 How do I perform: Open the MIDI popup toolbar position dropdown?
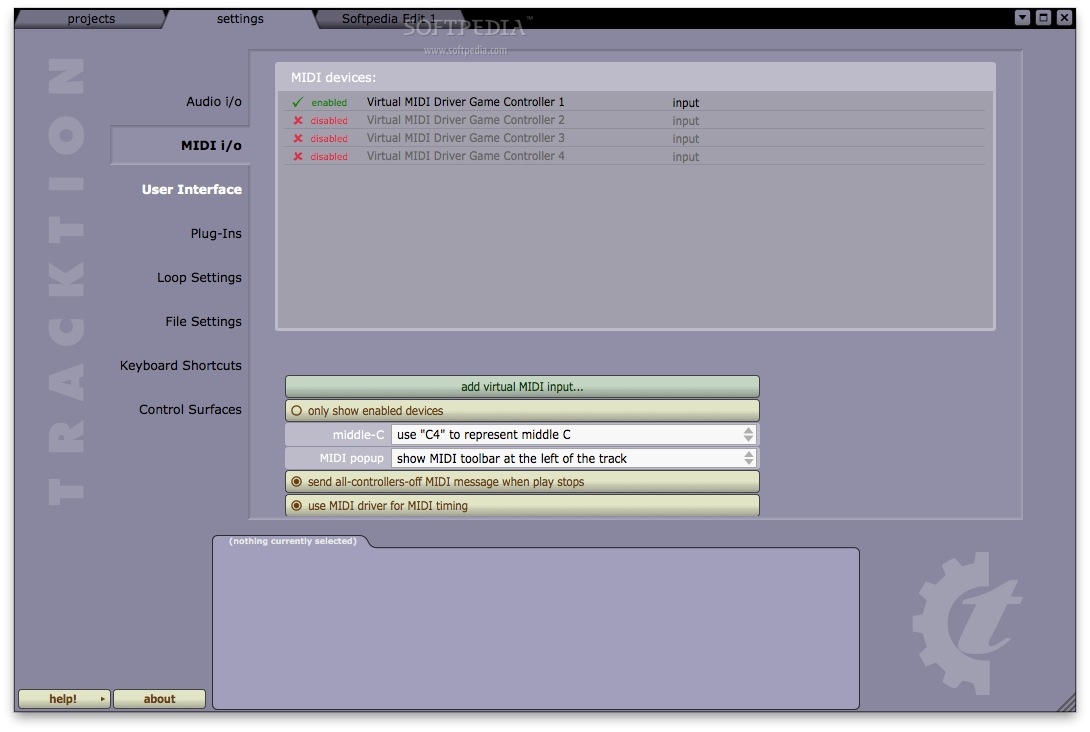[574, 458]
